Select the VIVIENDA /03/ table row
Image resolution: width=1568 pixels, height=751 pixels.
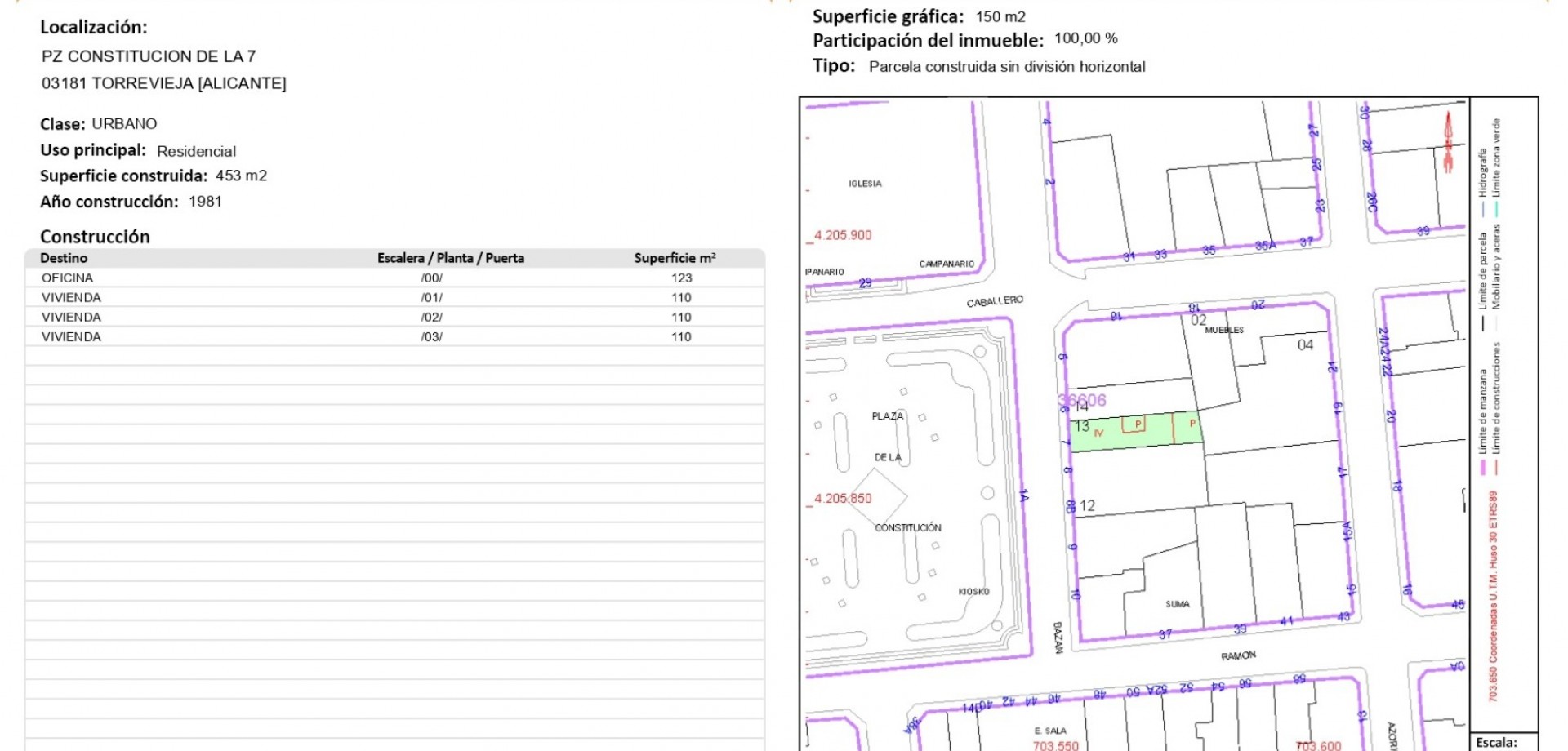click(394, 337)
